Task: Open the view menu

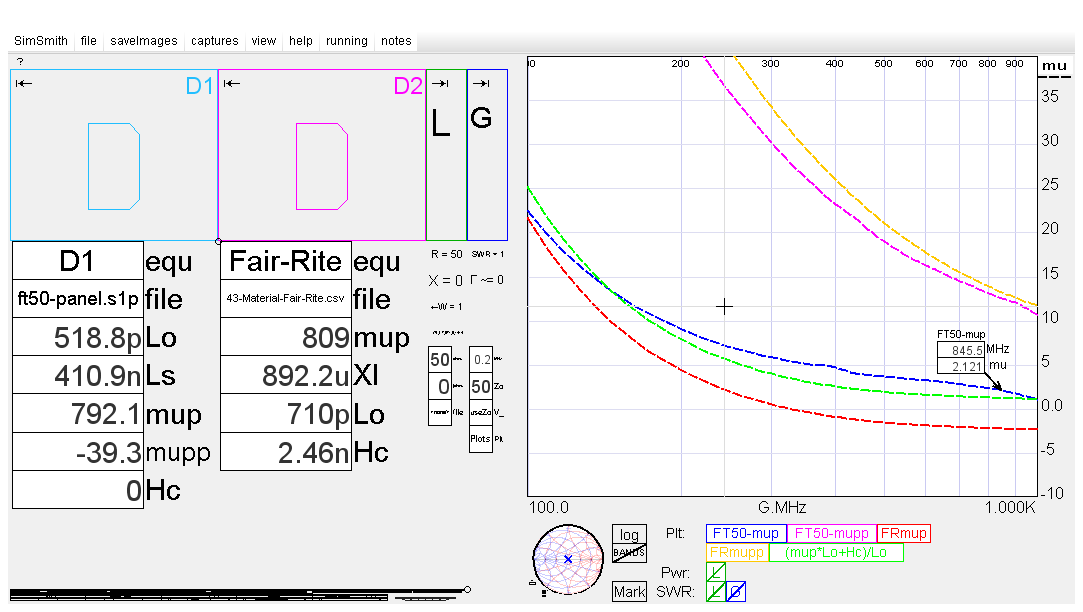Action: tap(264, 41)
